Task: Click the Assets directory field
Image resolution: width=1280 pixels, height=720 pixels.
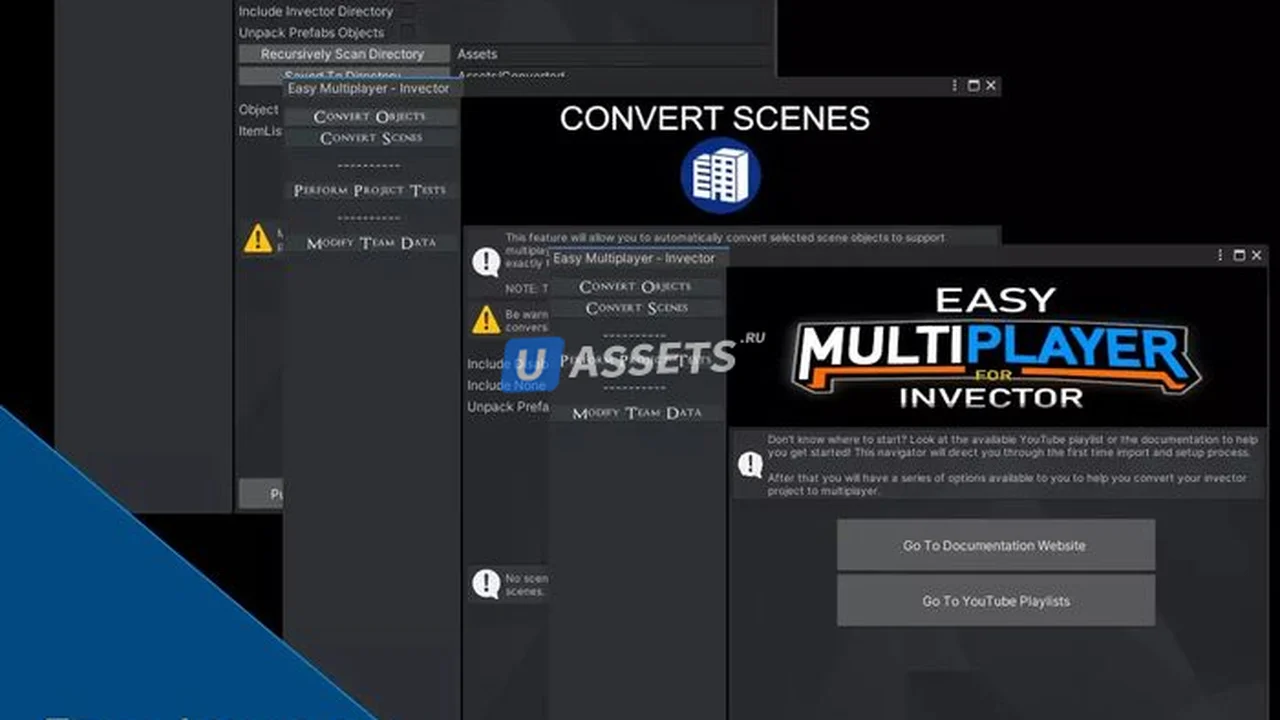Action: (x=612, y=54)
